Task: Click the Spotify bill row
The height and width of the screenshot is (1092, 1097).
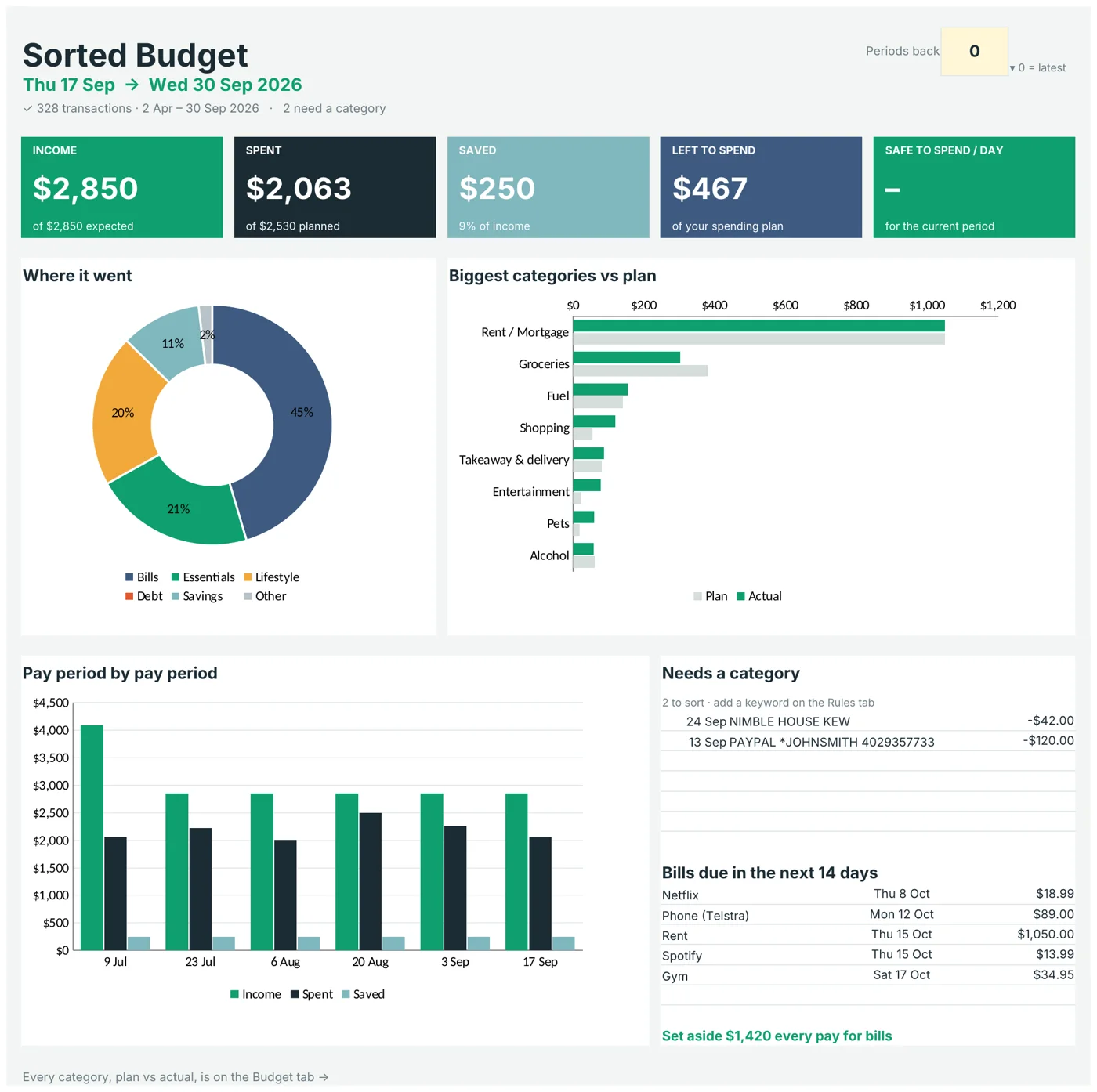Action: [868, 955]
